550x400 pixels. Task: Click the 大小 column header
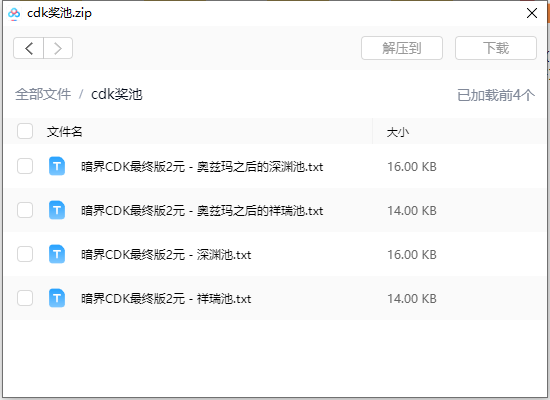(x=398, y=132)
